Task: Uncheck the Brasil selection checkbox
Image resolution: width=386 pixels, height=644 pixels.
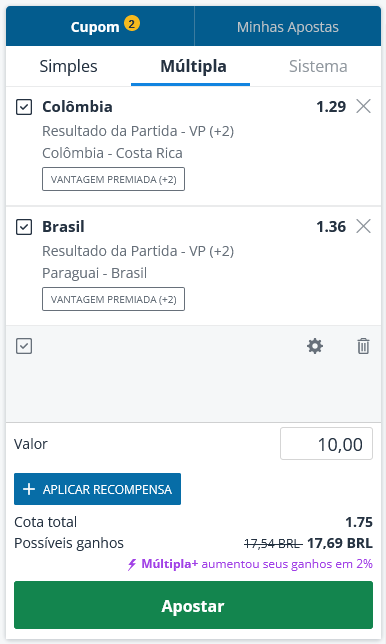Action: [x=24, y=227]
